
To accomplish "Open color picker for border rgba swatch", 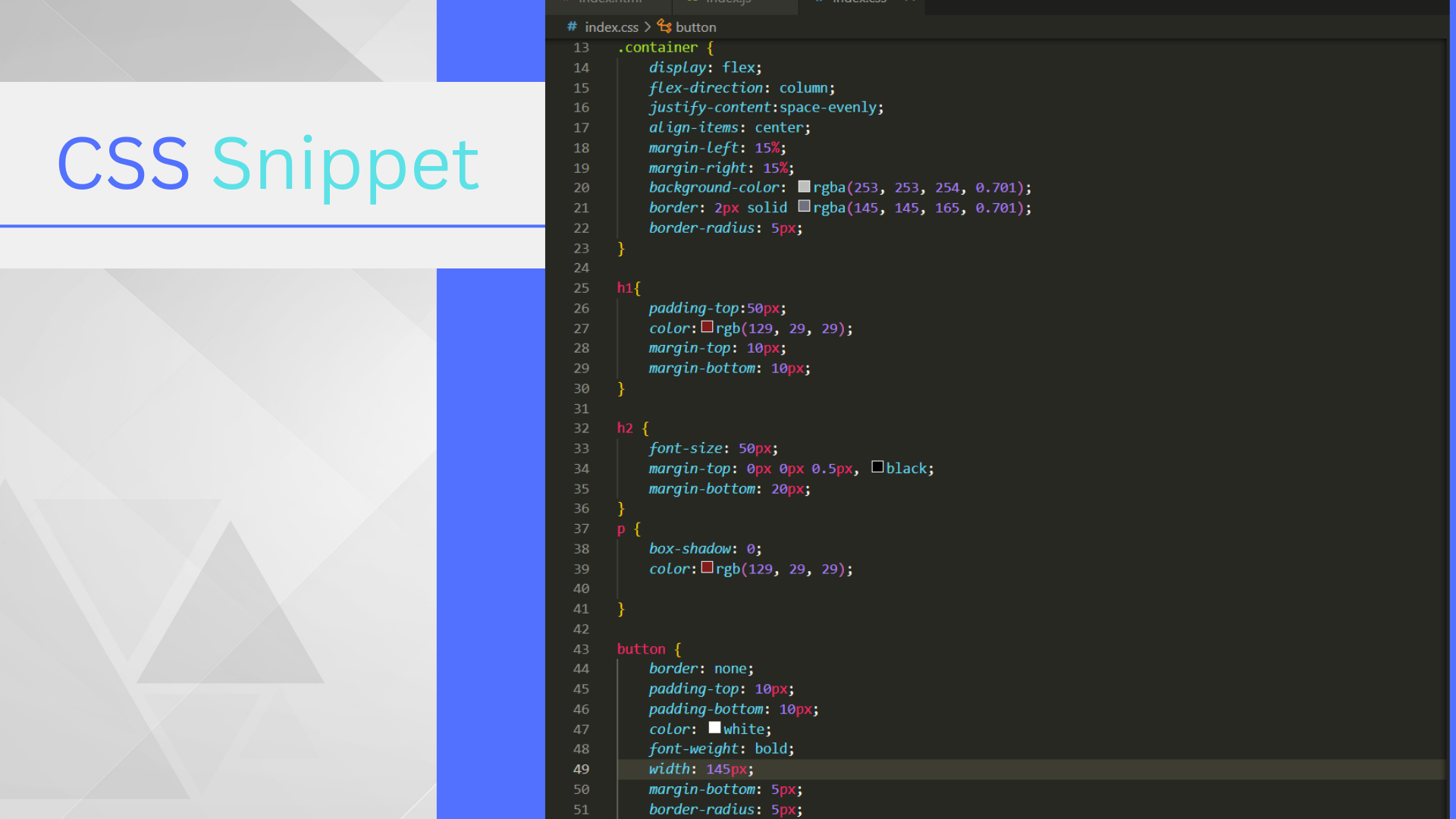I will (x=804, y=206).
